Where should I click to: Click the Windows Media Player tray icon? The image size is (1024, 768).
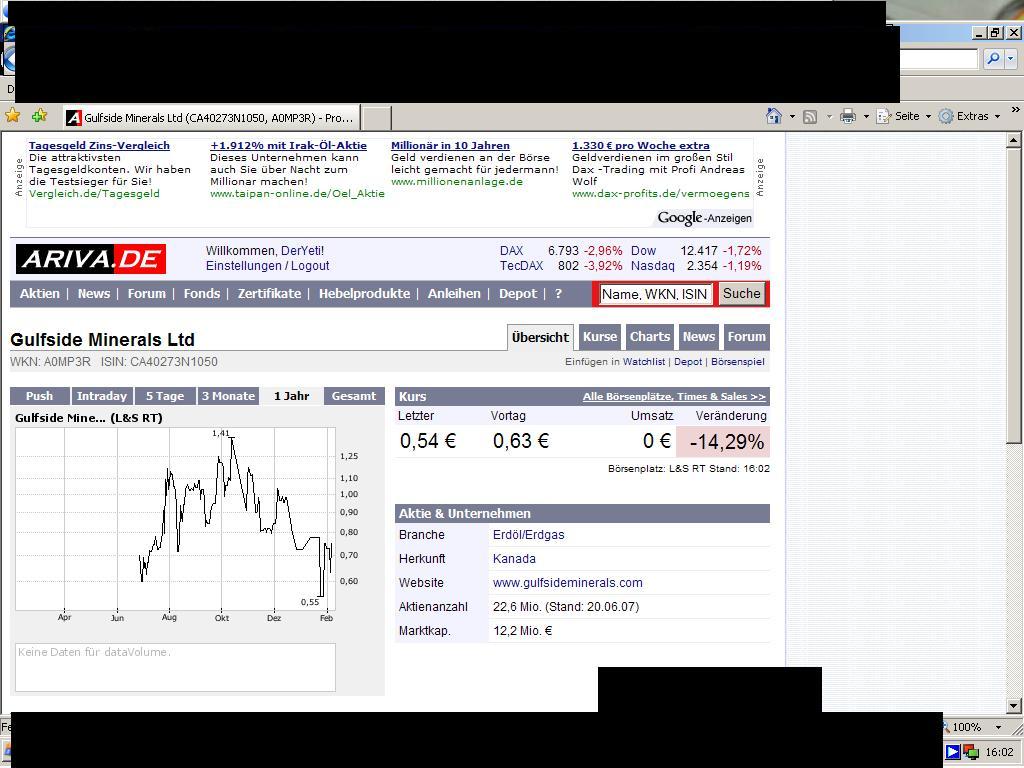[953, 752]
